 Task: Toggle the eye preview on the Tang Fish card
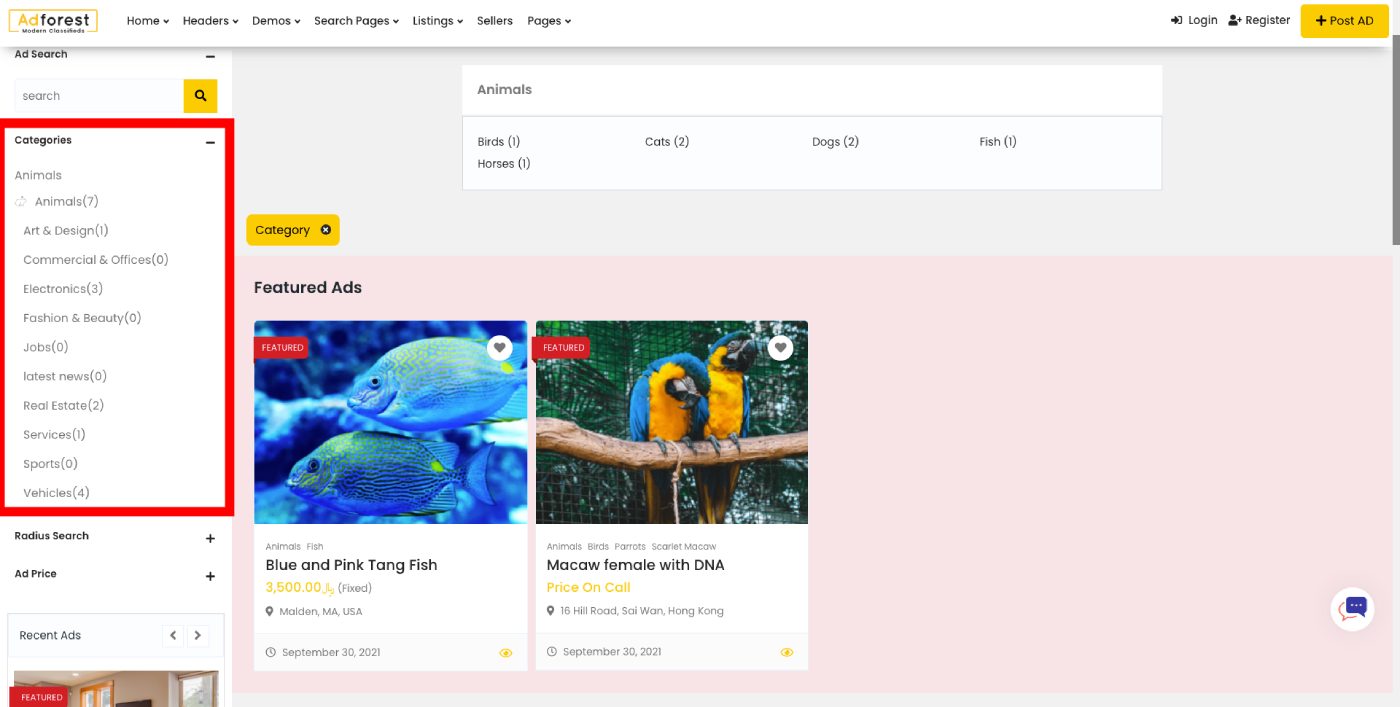click(506, 652)
